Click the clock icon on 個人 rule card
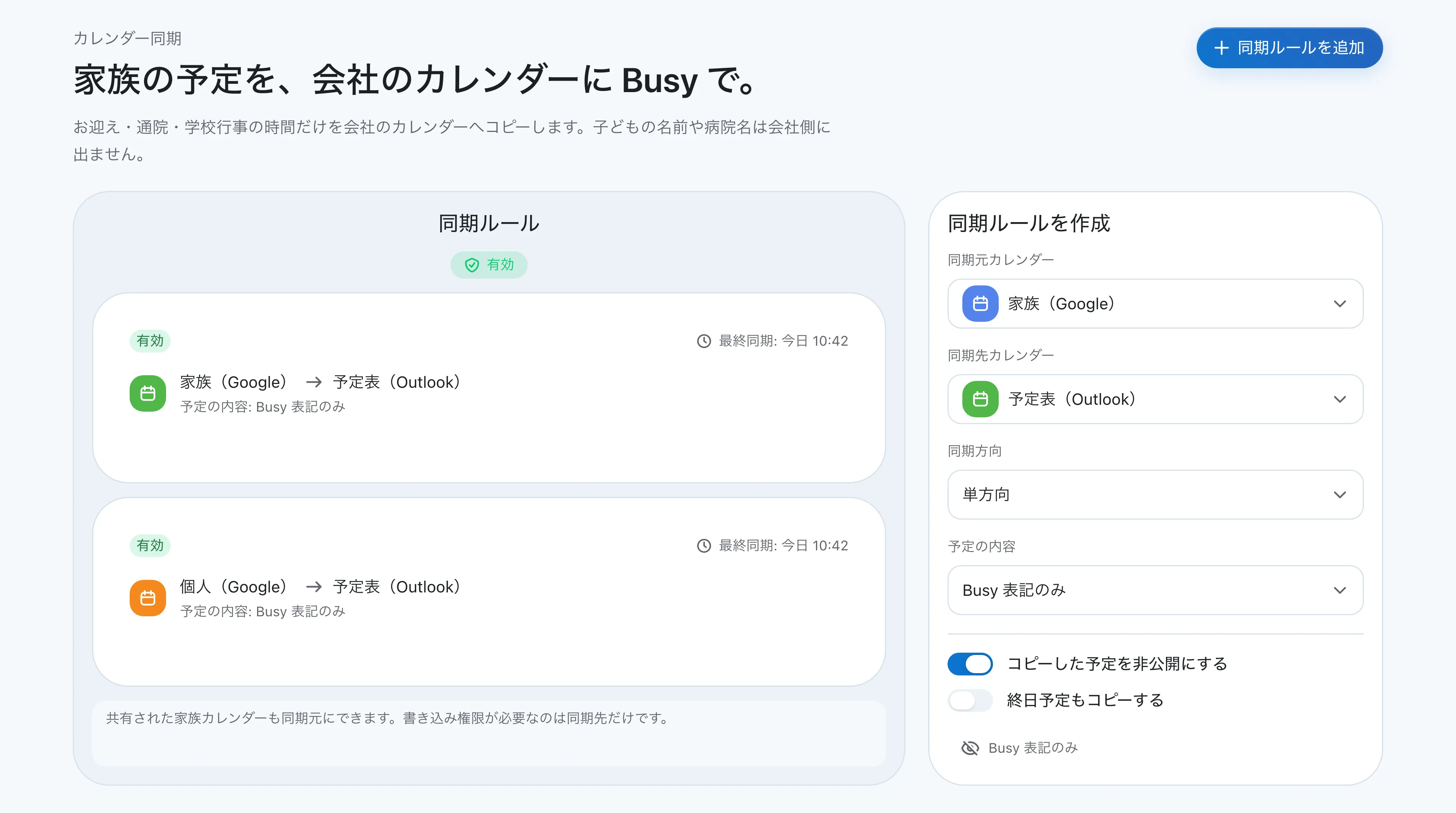The width and height of the screenshot is (1456, 813). [704, 545]
